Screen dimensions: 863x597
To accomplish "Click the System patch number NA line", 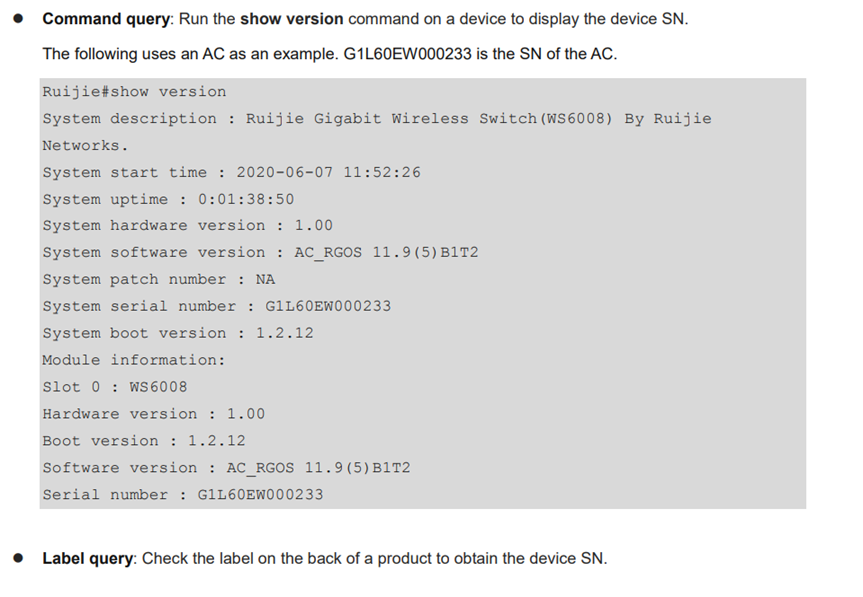I will point(159,280).
